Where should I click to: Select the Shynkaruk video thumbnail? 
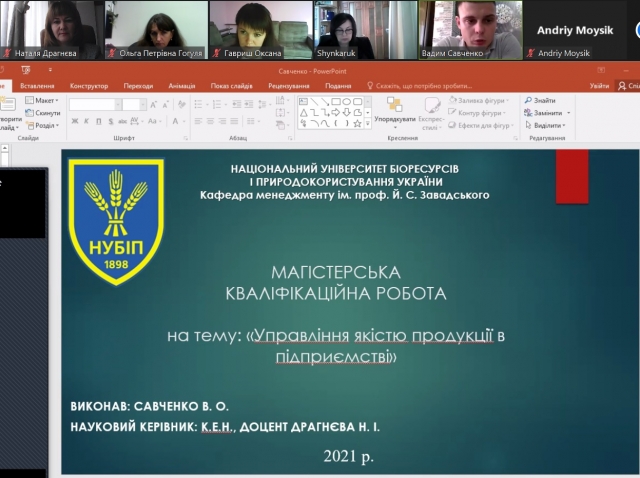coord(366,30)
